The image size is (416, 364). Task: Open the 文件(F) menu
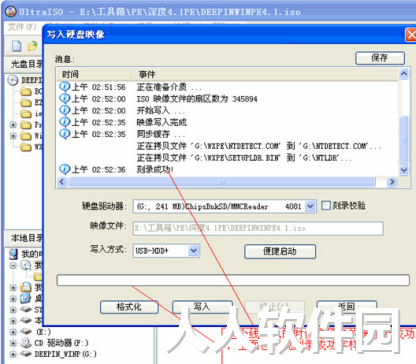[x=22, y=27]
